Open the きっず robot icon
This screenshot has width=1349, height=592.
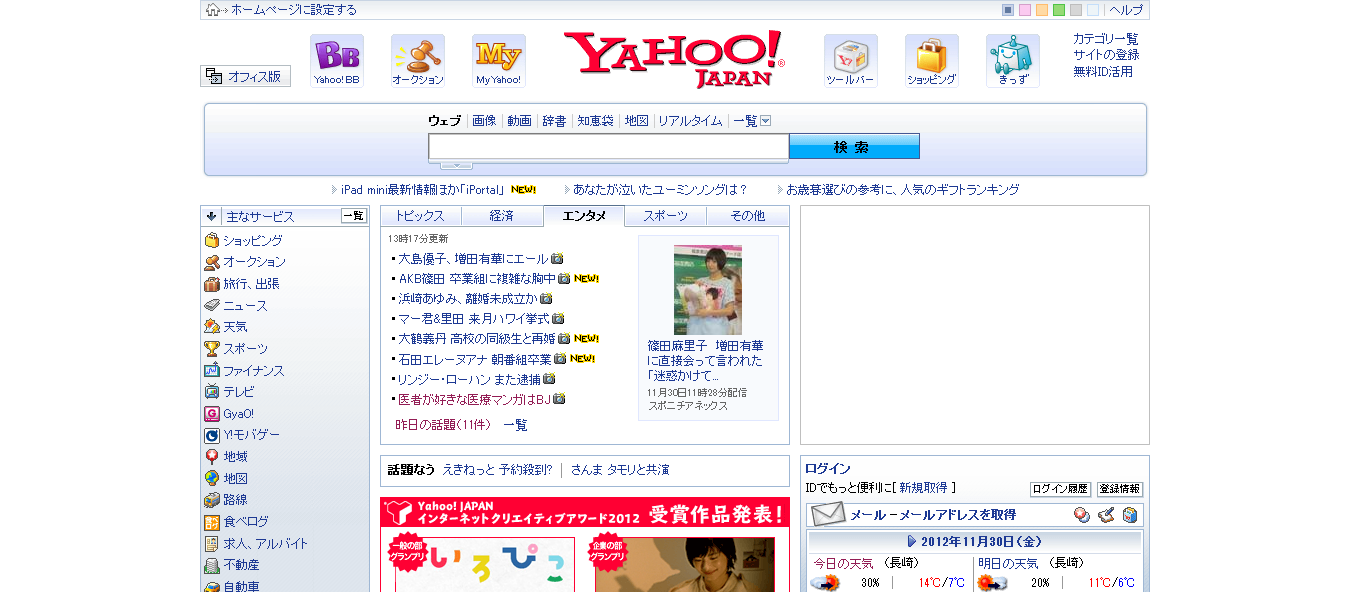pyautogui.click(x=1012, y=61)
